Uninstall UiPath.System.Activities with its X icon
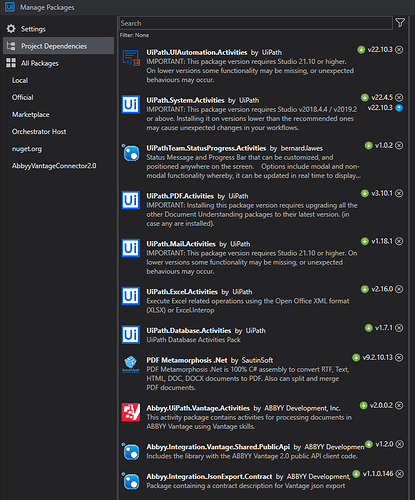Viewport: 415px width, 500px height. (399, 97)
